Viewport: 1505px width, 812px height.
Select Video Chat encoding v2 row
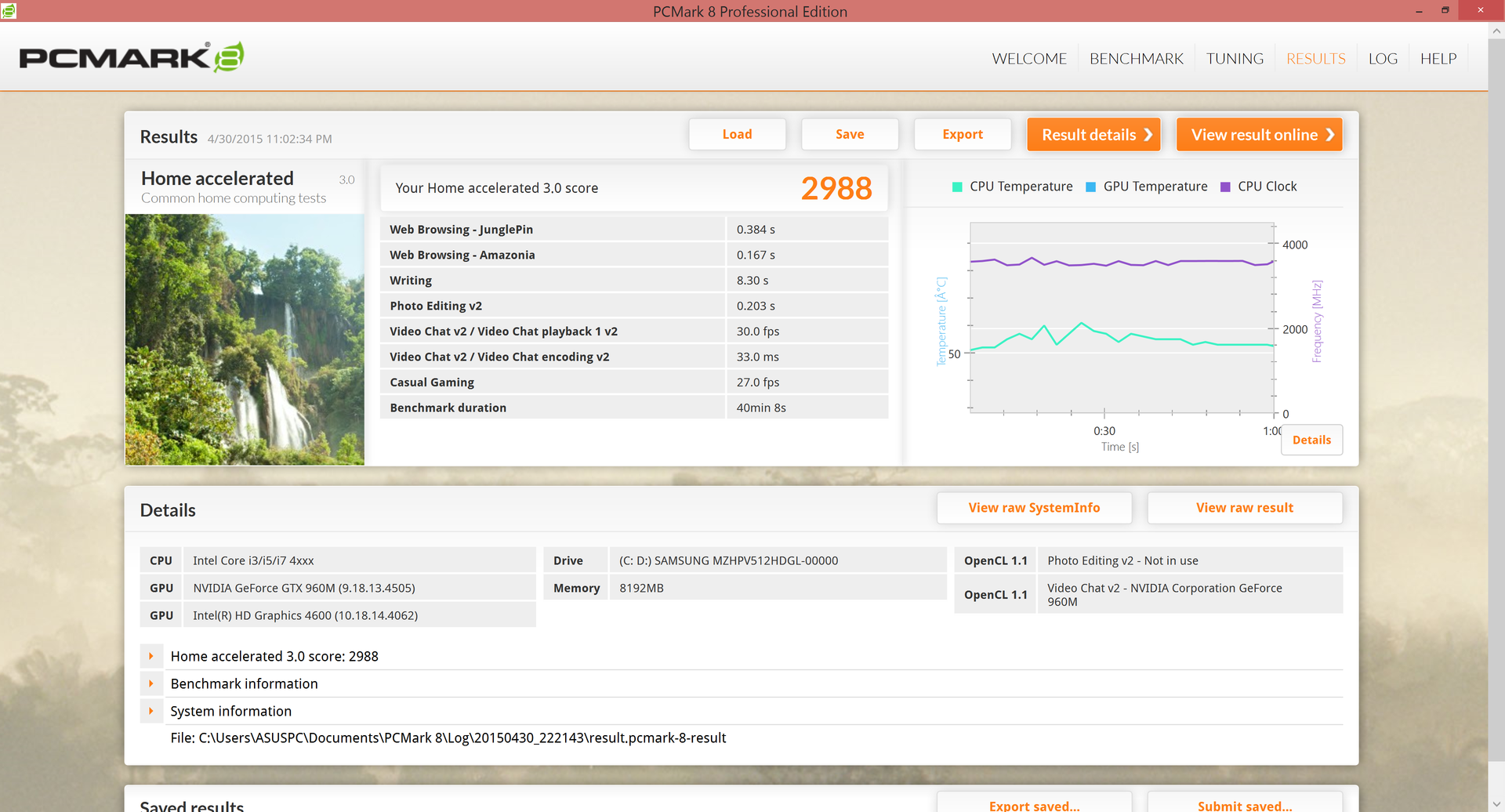tap(634, 357)
